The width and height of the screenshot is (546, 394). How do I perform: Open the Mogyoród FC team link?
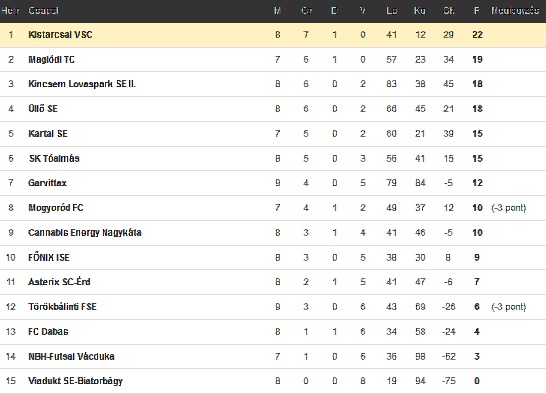[56, 208]
